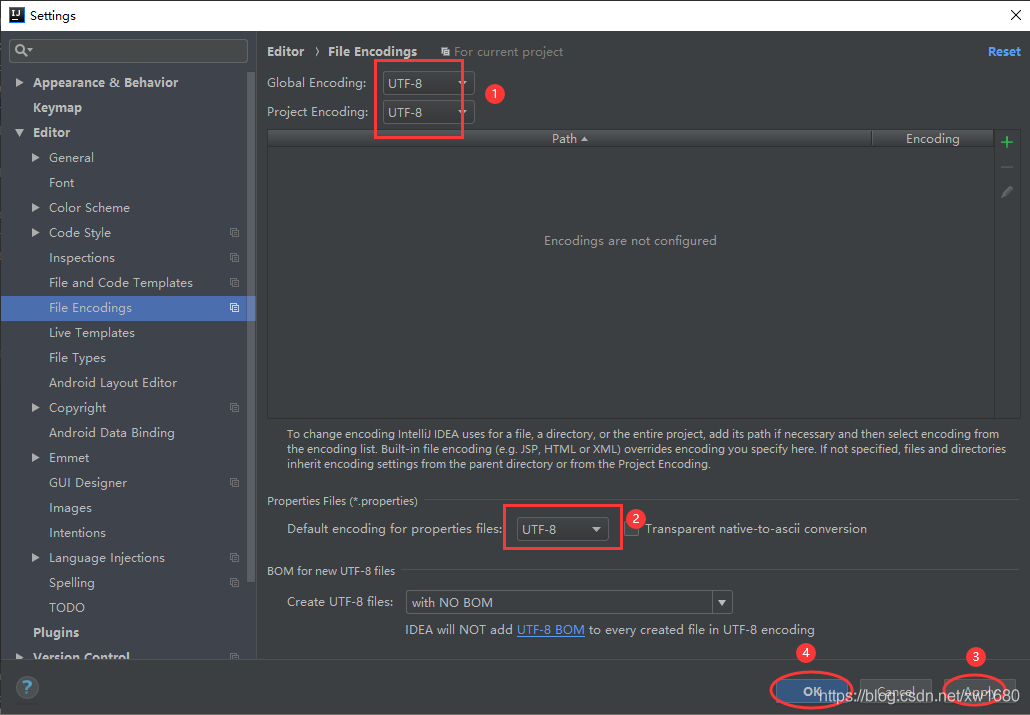This screenshot has width=1030, height=715.
Task: Select Keymap in settings tree
Action: (57, 108)
